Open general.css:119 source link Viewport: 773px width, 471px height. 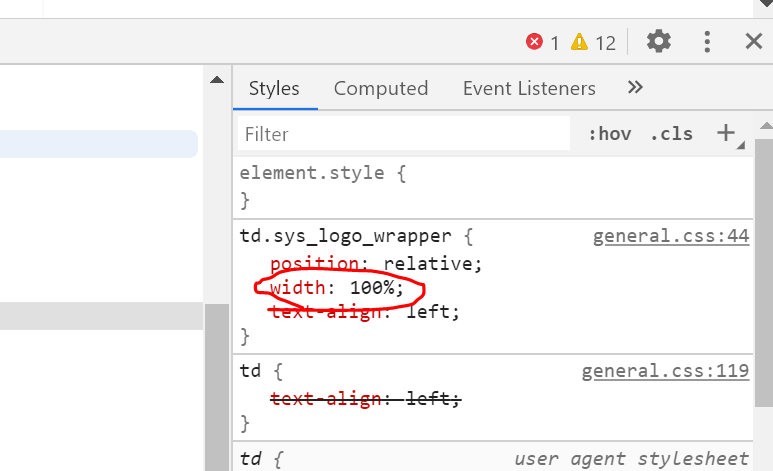click(x=665, y=372)
